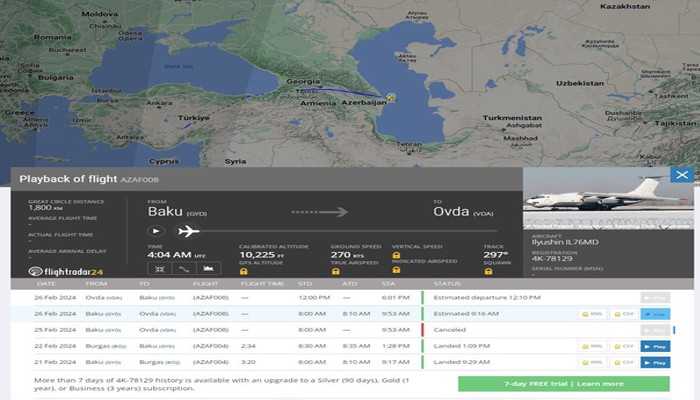Download CSV for 21 Feb flight
Screen dimensions: 700x400
pyautogui.click(x=624, y=362)
